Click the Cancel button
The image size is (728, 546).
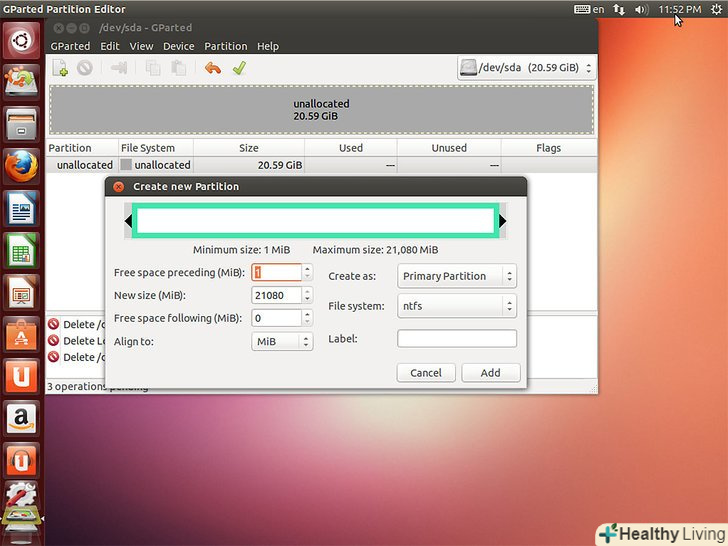click(x=426, y=373)
